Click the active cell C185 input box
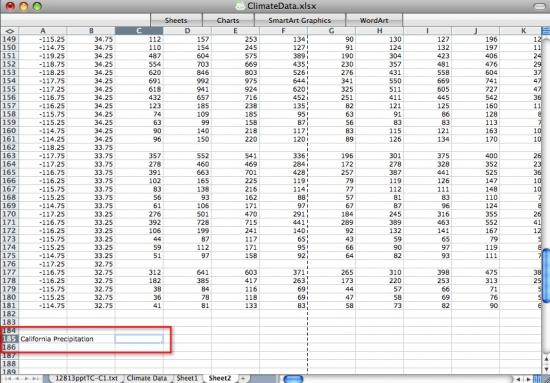 point(139,339)
